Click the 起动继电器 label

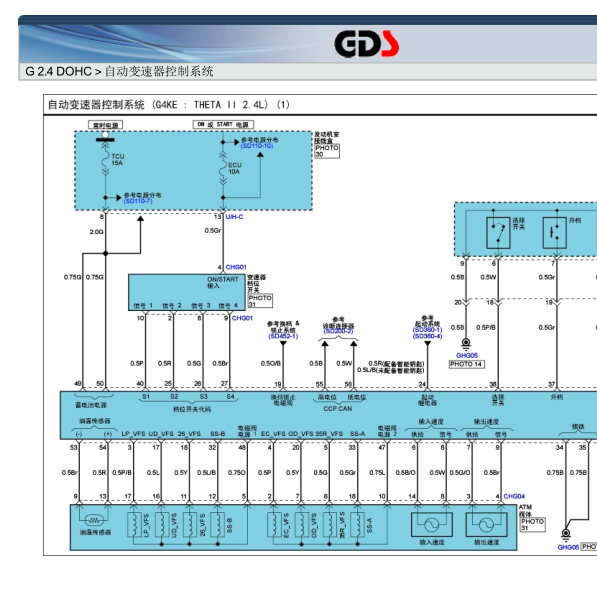[427, 400]
